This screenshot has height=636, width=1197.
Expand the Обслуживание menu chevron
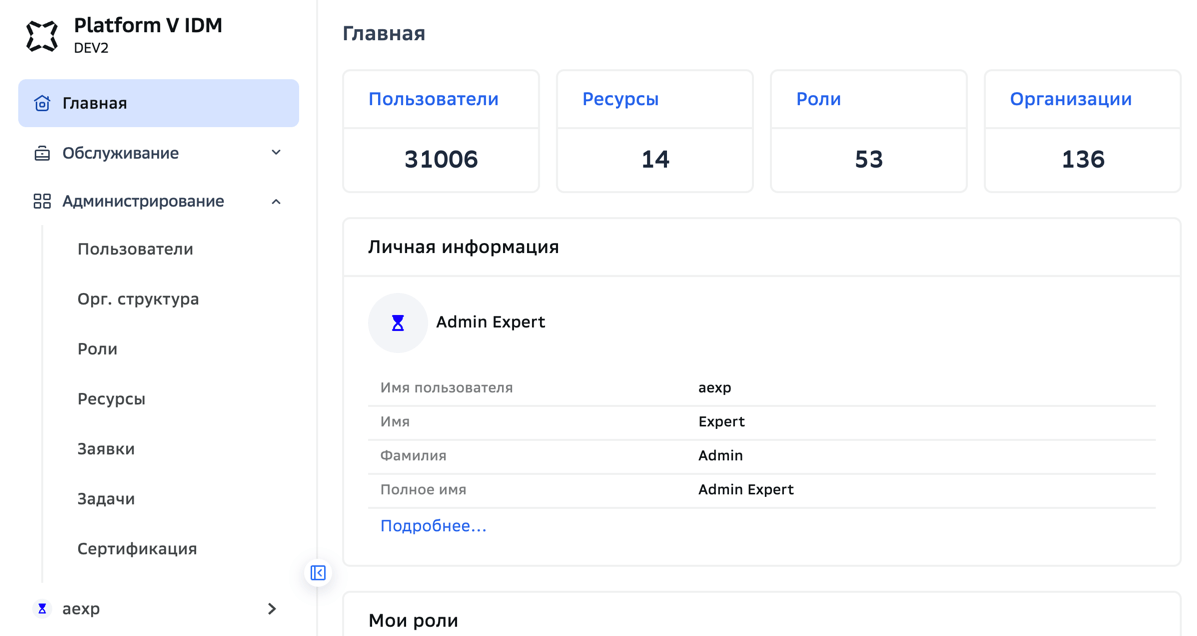[x=276, y=153]
